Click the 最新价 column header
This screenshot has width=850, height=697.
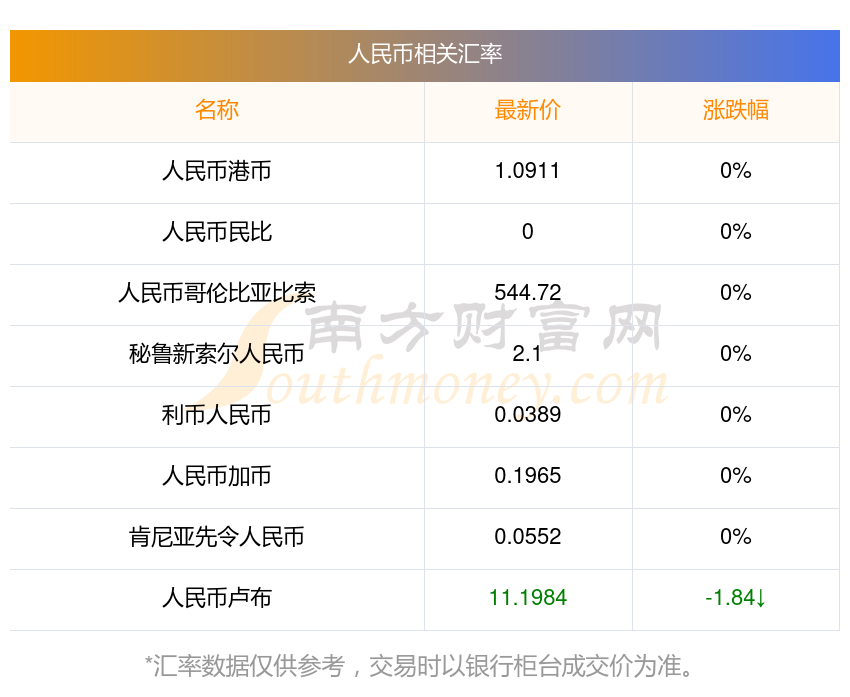[x=527, y=110]
